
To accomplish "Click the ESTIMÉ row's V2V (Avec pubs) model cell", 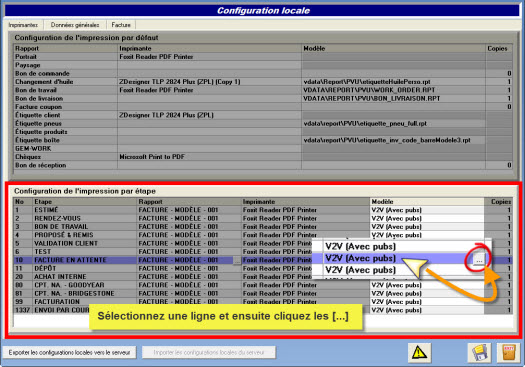I will 427,210.
